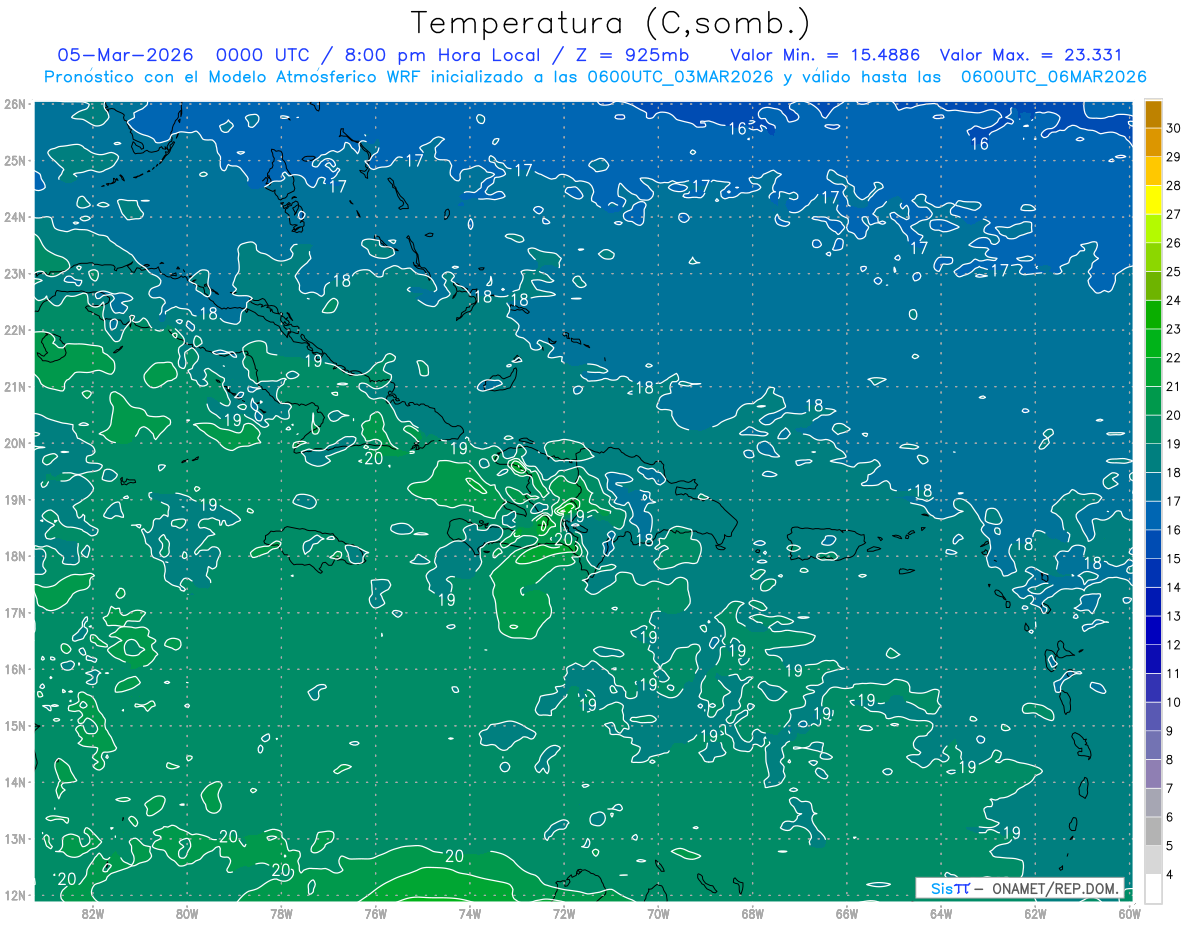The height and width of the screenshot is (927, 1200).
Task: Click longitude axis label "70W"
Action: click(658, 913)
